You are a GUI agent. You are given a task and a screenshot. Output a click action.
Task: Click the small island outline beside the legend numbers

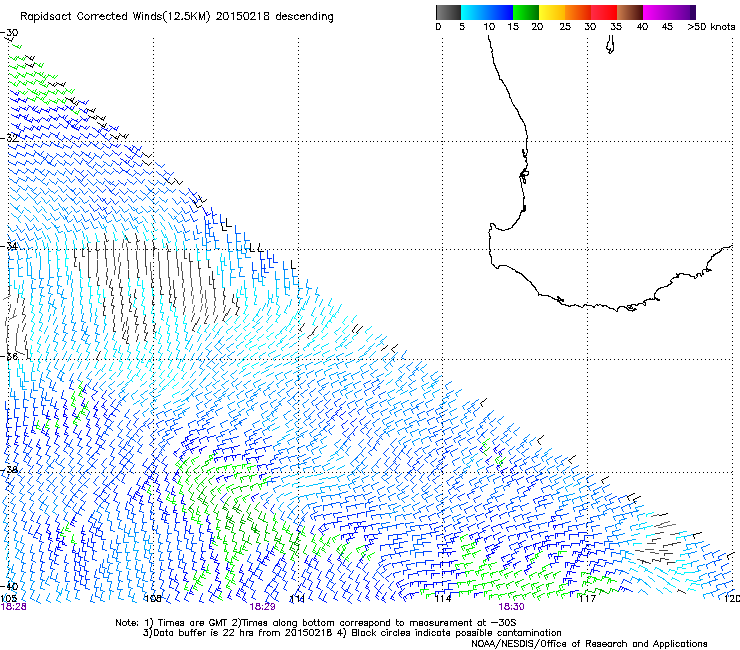click(610, 44)
